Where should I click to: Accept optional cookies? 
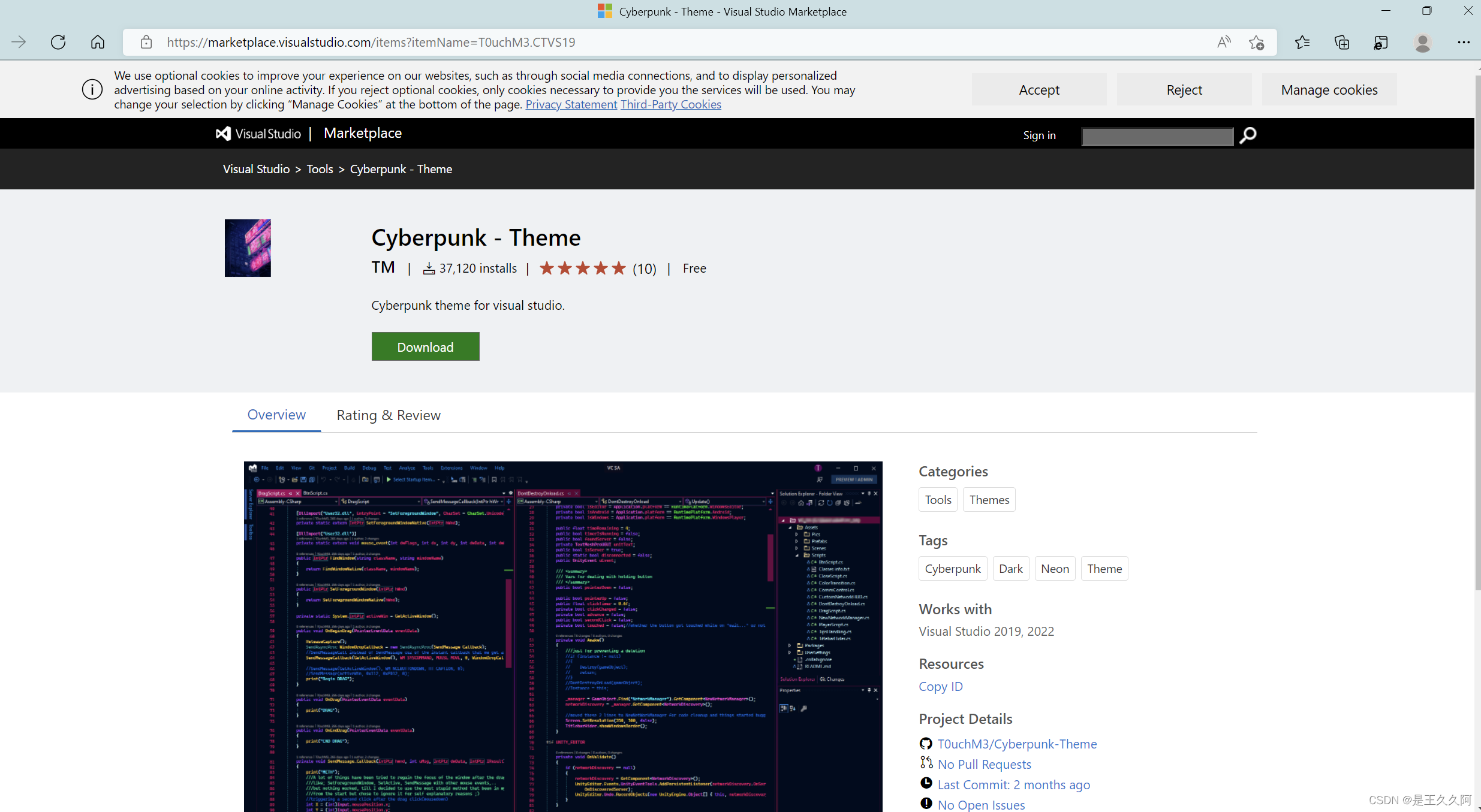(x=1038, y=90)
